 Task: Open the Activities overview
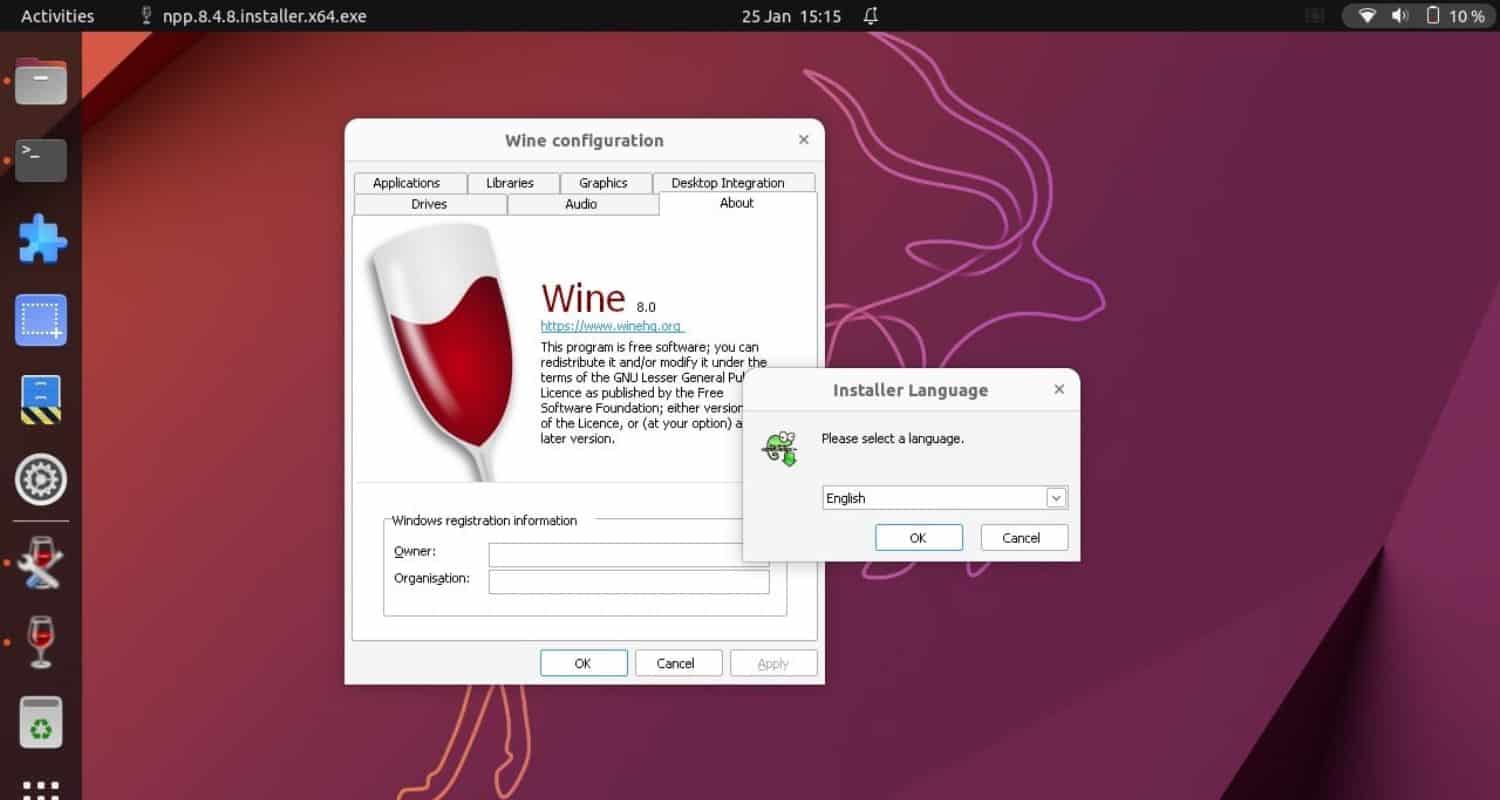[x=57, y=16]
